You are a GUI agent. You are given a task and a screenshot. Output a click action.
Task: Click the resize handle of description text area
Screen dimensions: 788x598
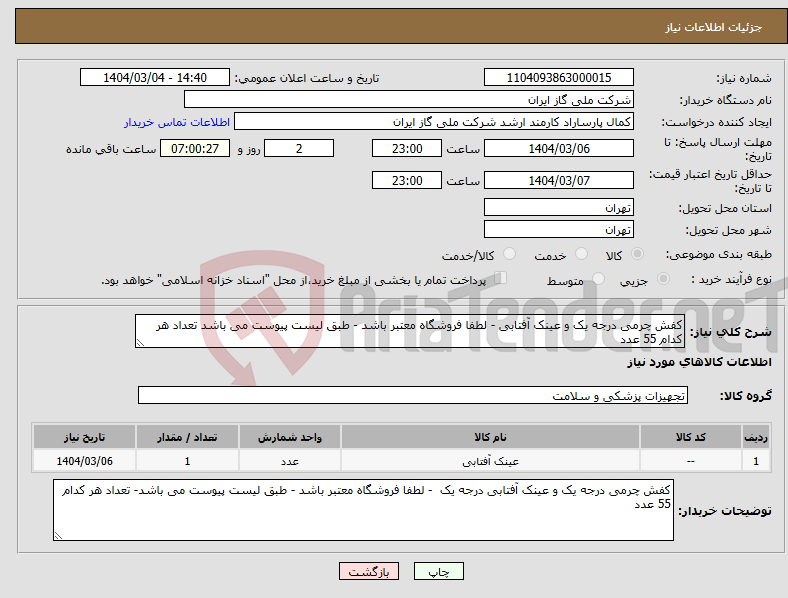pyautogui.click(x=140, y=343)
